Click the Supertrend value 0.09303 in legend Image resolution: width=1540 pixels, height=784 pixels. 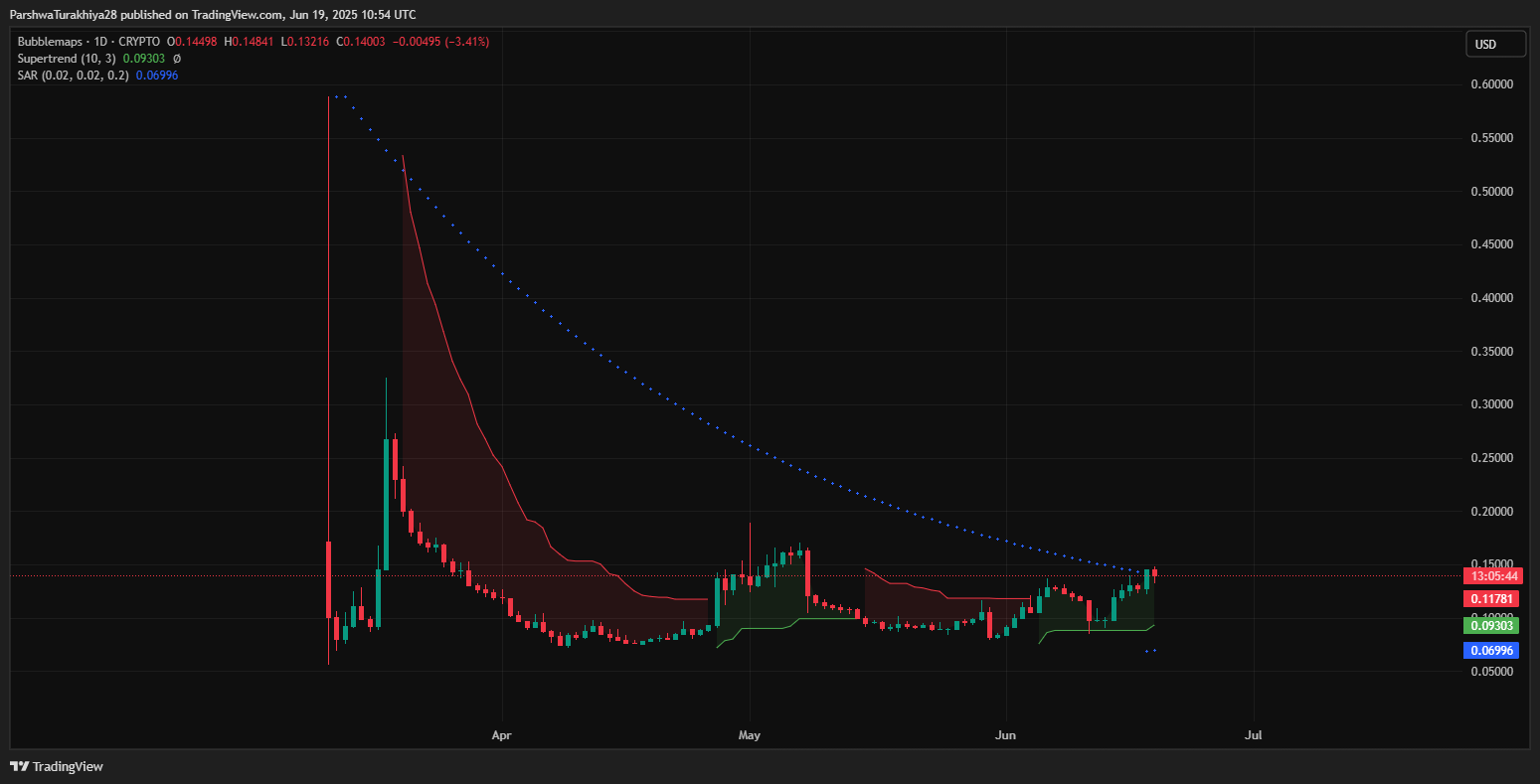tap(144, 59)
